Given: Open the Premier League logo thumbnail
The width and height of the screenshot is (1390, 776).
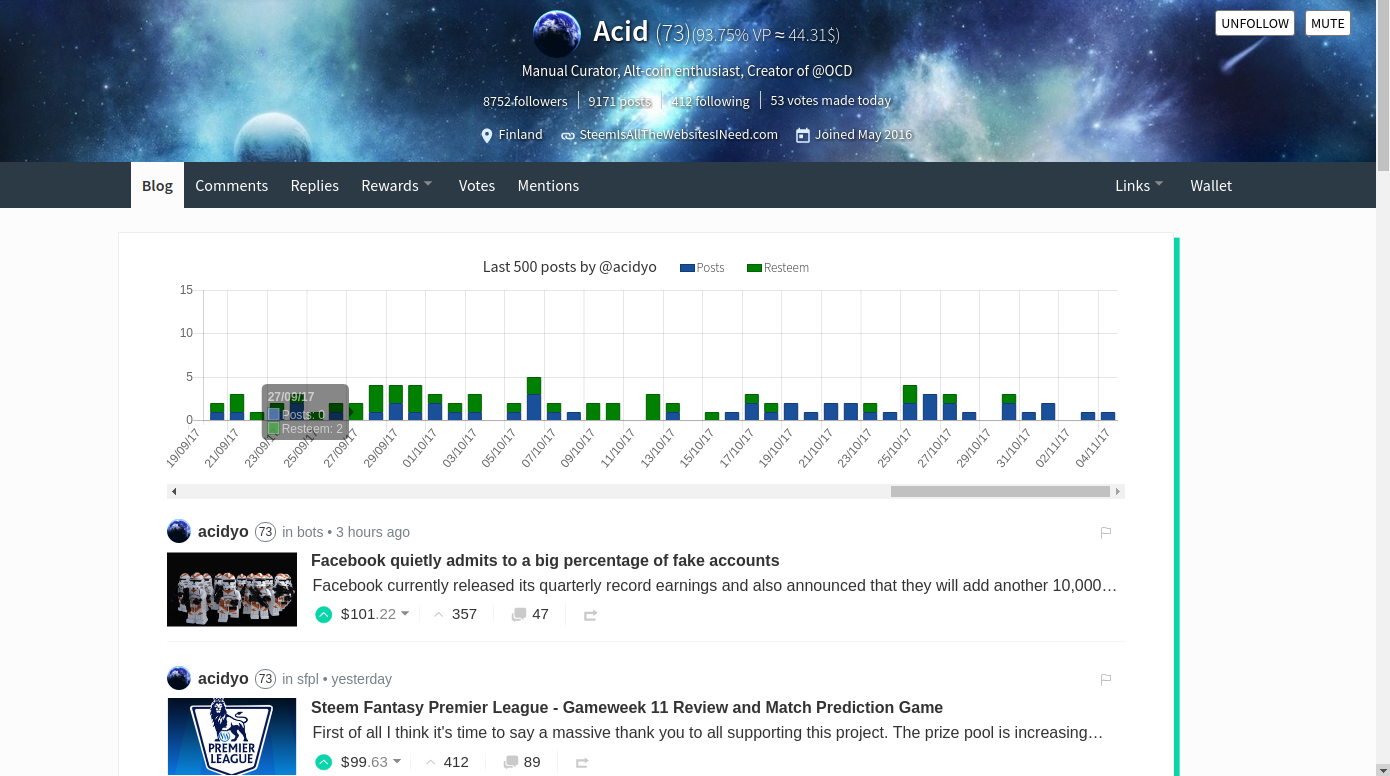Looking at the screenshot, I should [x=232, y=736].
